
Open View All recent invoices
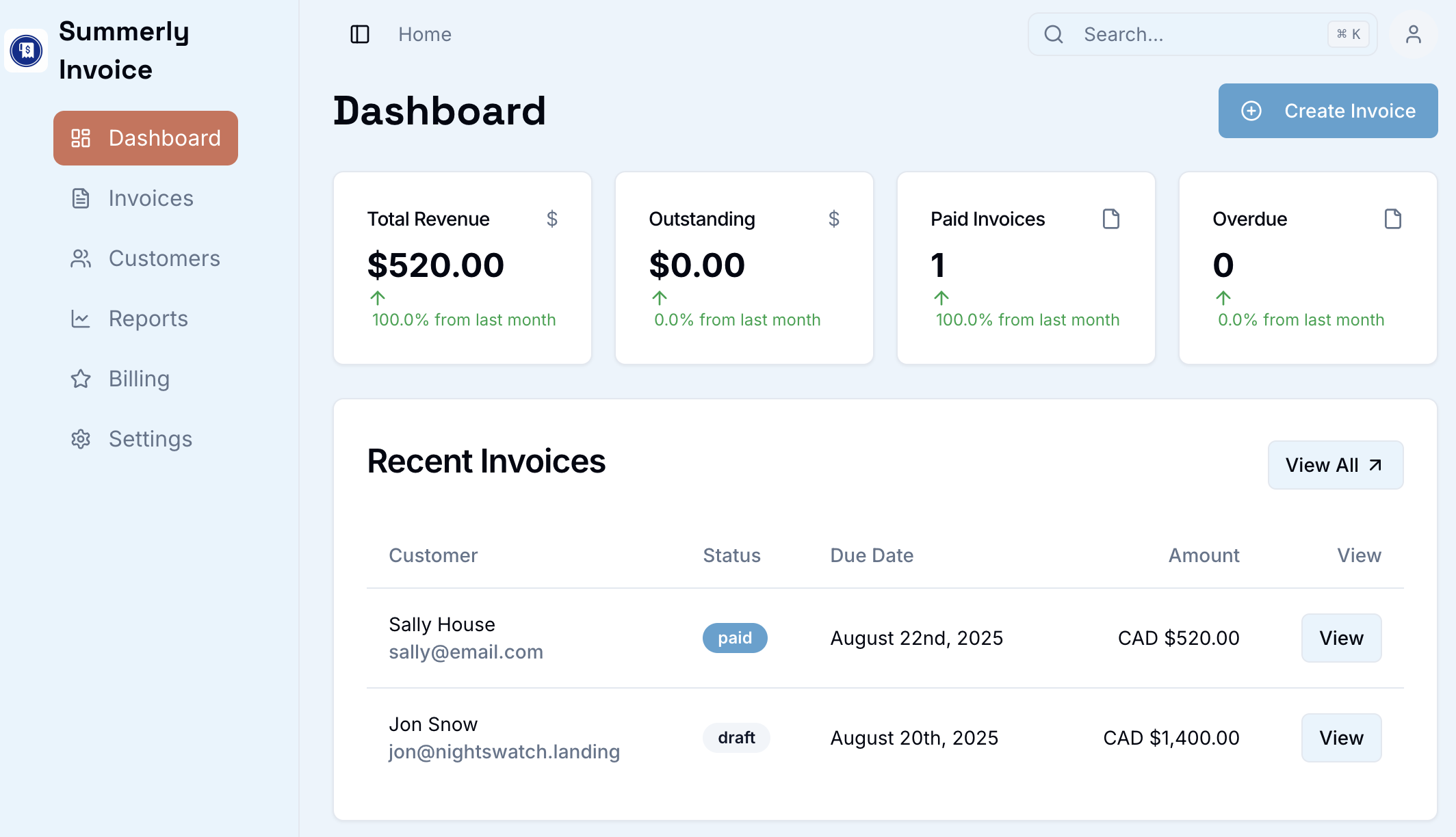coord(1335,464)
